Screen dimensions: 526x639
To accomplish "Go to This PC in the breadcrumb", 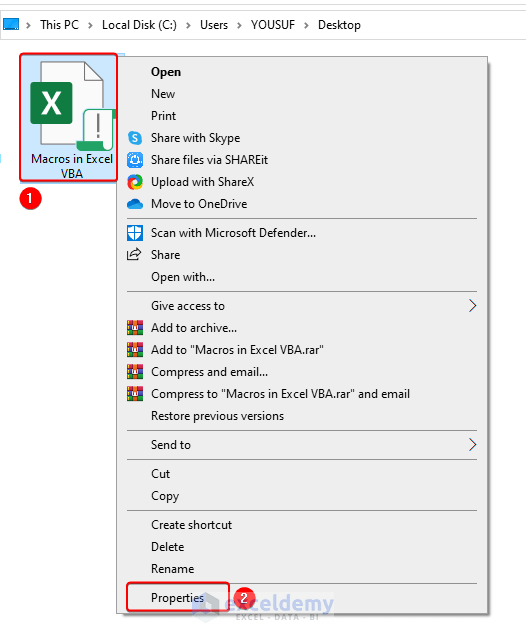I will [59, 25].
